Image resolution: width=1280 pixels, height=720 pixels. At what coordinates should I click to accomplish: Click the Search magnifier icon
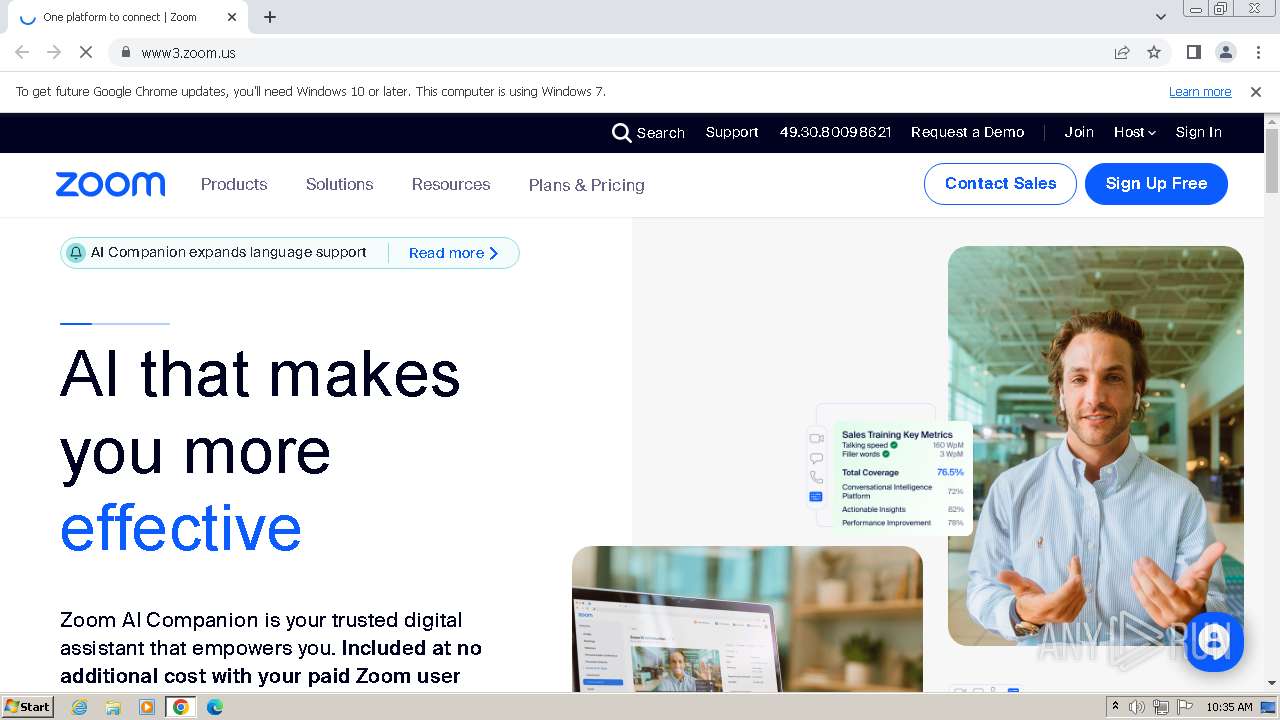[621, 132]
